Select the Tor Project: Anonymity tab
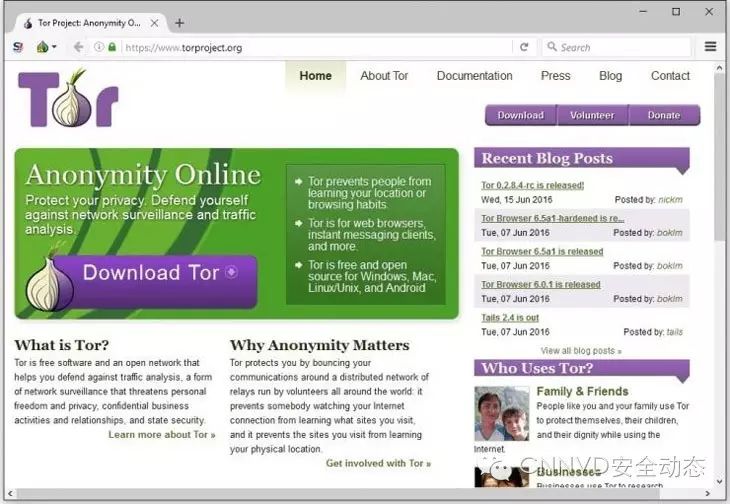Image resolution: width=730 pixels, height=504 pixels. point(90,23)
